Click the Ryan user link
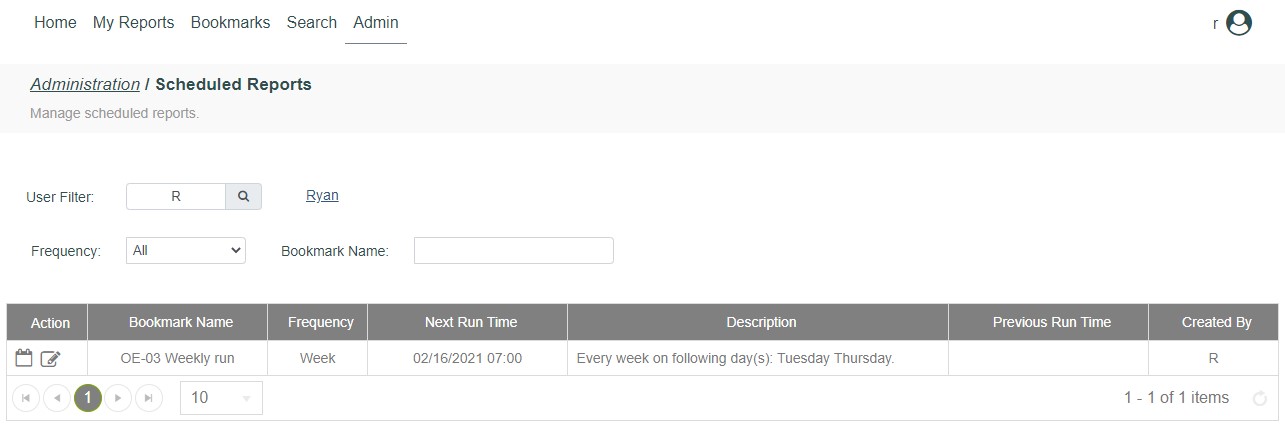Screen dimensions: 1285x428 click(x=322, y=195)
